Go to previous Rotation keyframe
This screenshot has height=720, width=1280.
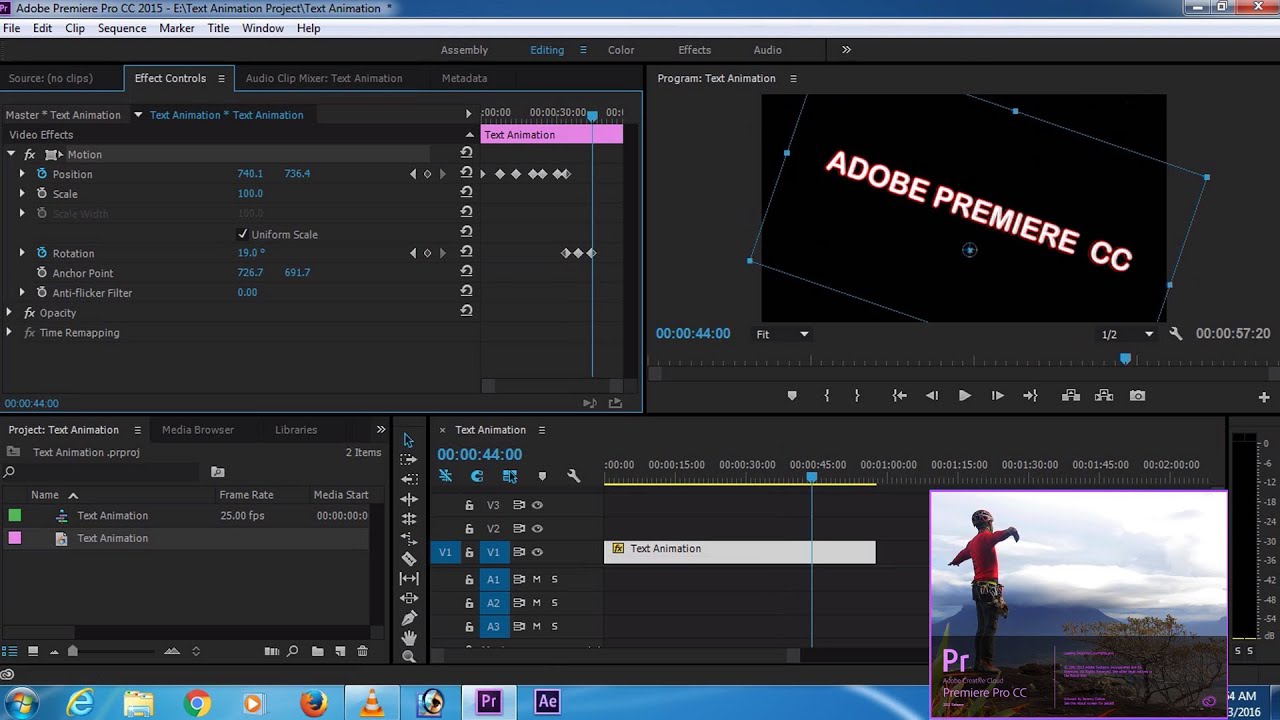coord(413,253)
